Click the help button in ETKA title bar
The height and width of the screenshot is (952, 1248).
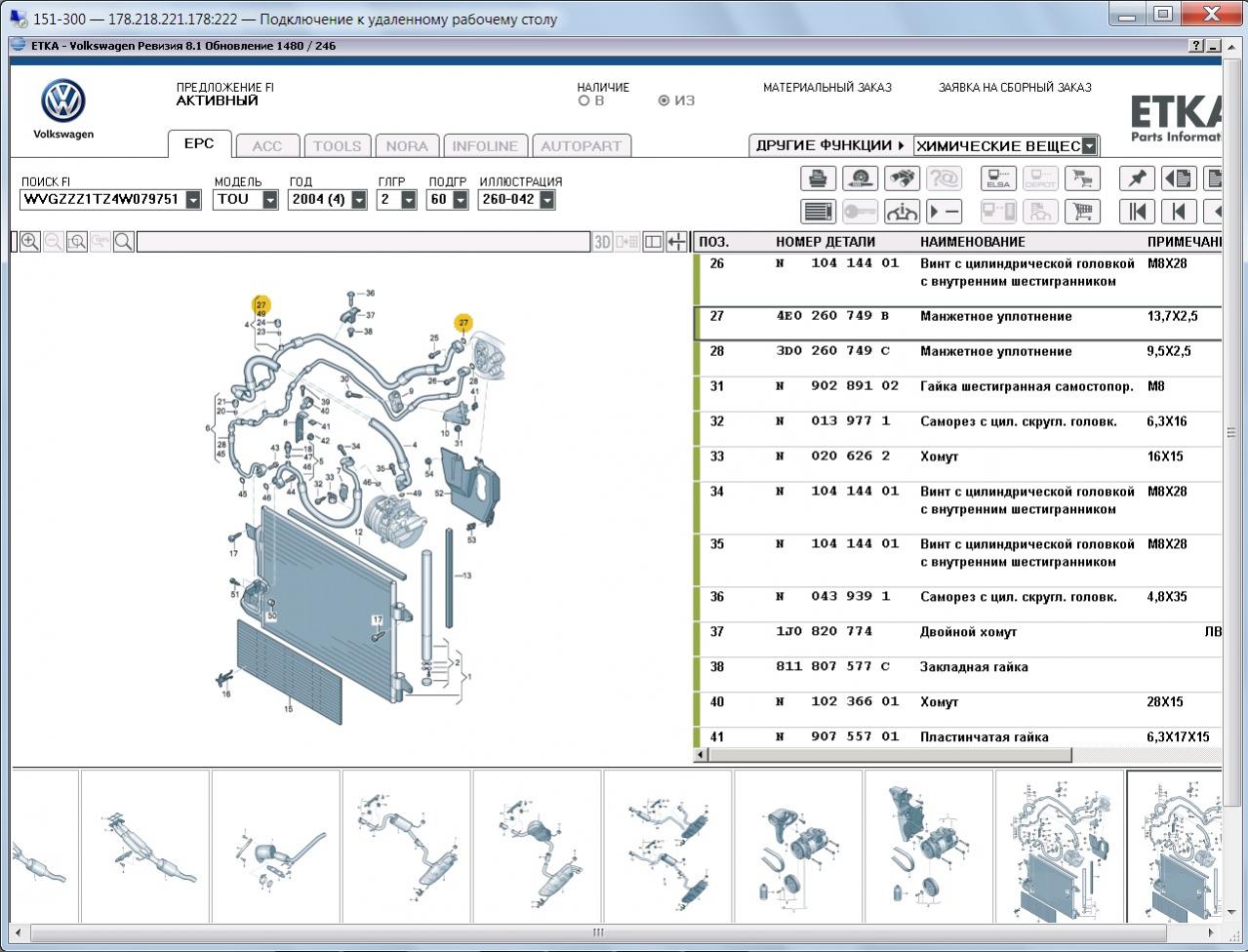[x=1196, y=46]
